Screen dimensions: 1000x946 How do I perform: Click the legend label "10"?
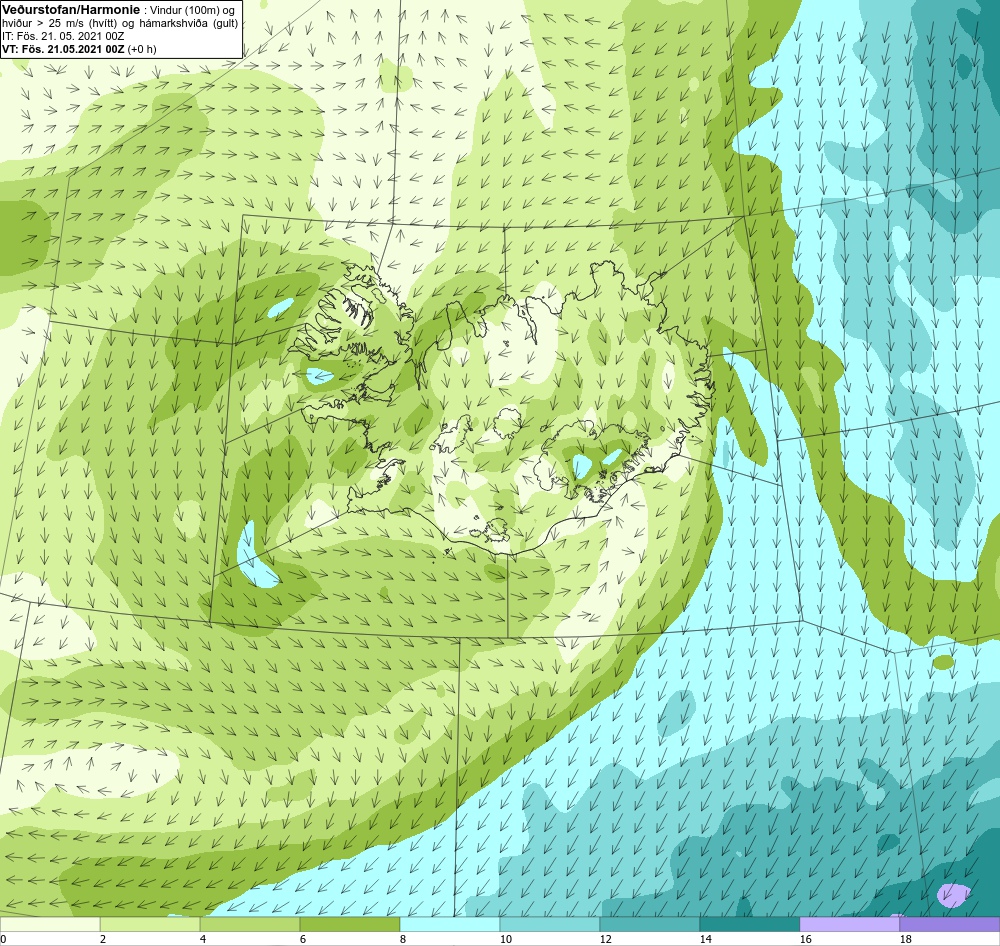pyautogui.click(x=505, y=939)
